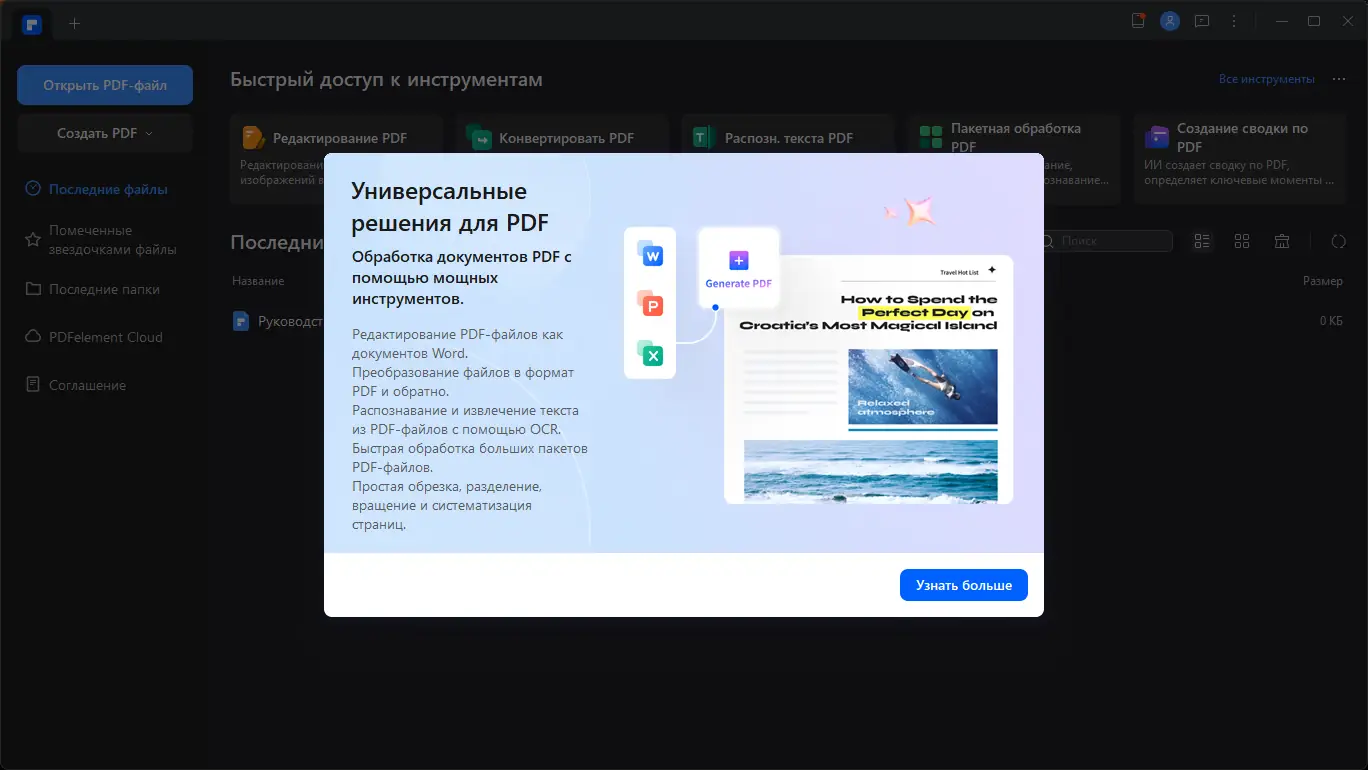The height and width of the screenshot is (770, 1368).
Task: Switch to grid view of files
Action: (x=1241, y=241)
